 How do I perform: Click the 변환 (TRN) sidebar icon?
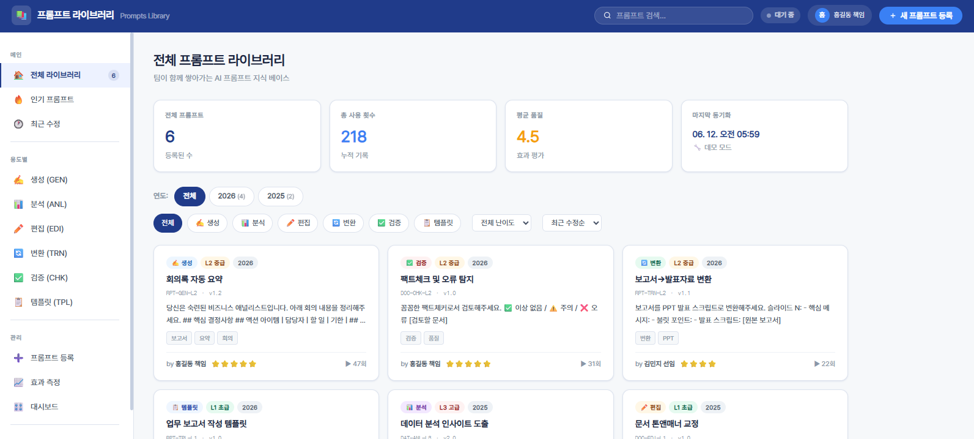click(19, 253)
